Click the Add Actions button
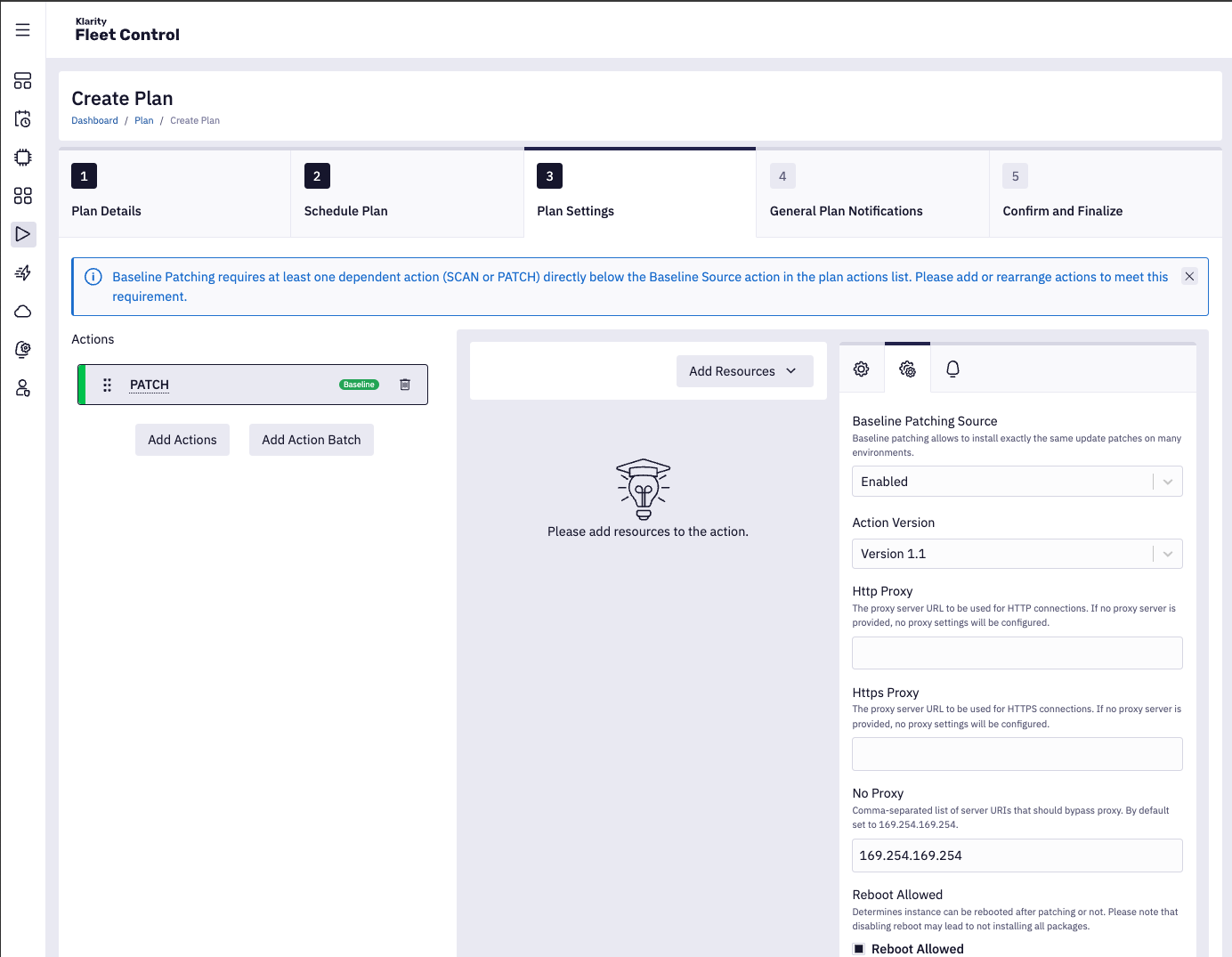Viewport: 1232px width, 957px height. [182, 440]
